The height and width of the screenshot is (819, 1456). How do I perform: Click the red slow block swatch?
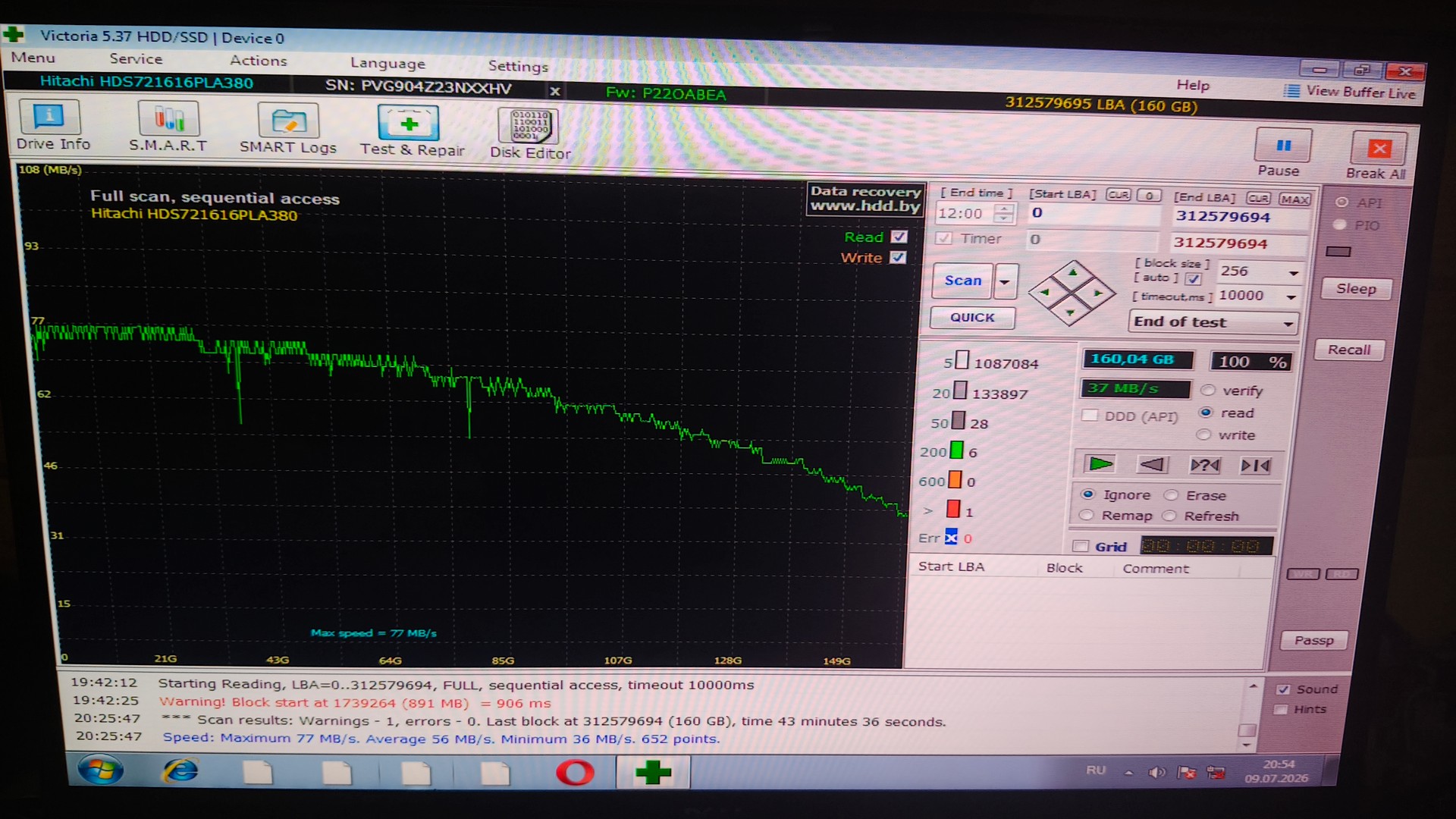coord(953,509)
